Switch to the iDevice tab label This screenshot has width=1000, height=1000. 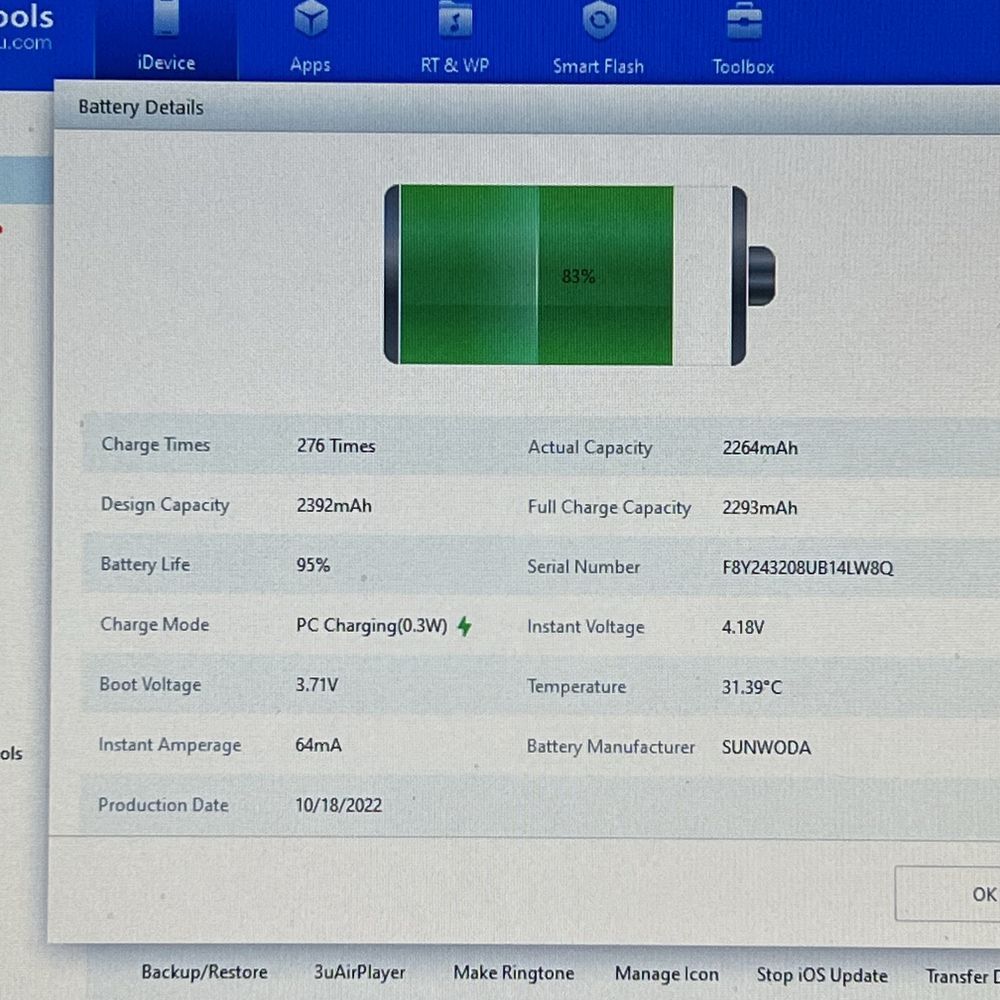166,63
